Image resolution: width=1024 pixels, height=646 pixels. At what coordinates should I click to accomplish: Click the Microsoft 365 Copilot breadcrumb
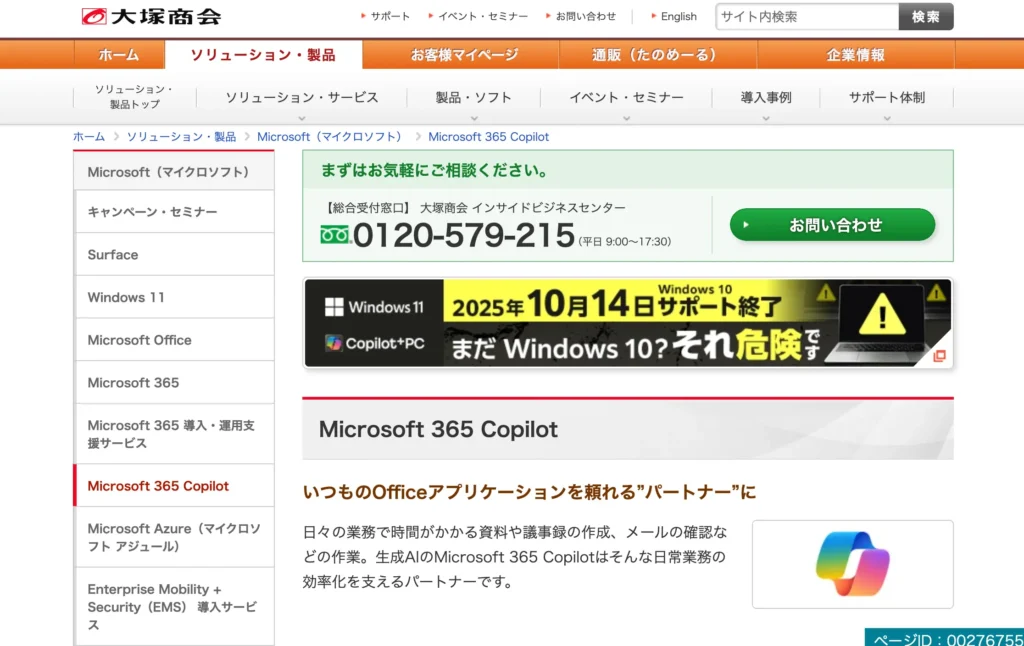click(488, 137)
